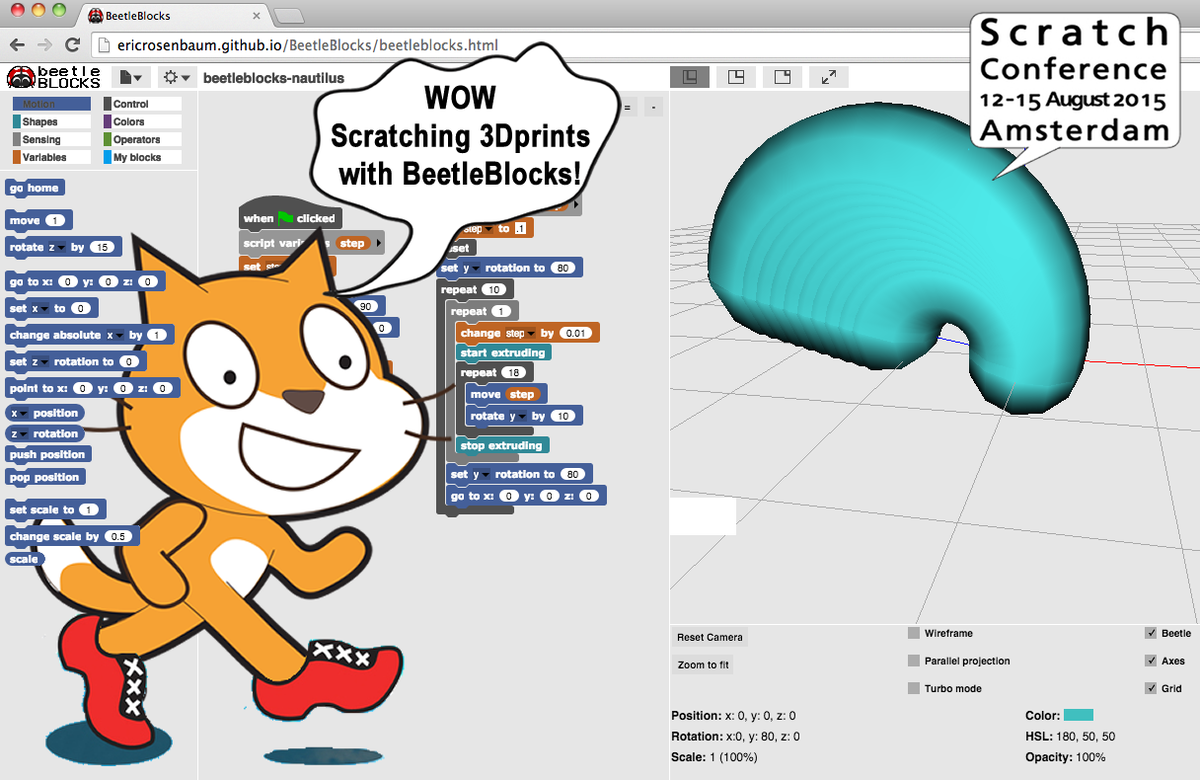This screenshot has height=780, width=1200.
Task: Select the medium 3D view layout
Action: pos(736,77)
